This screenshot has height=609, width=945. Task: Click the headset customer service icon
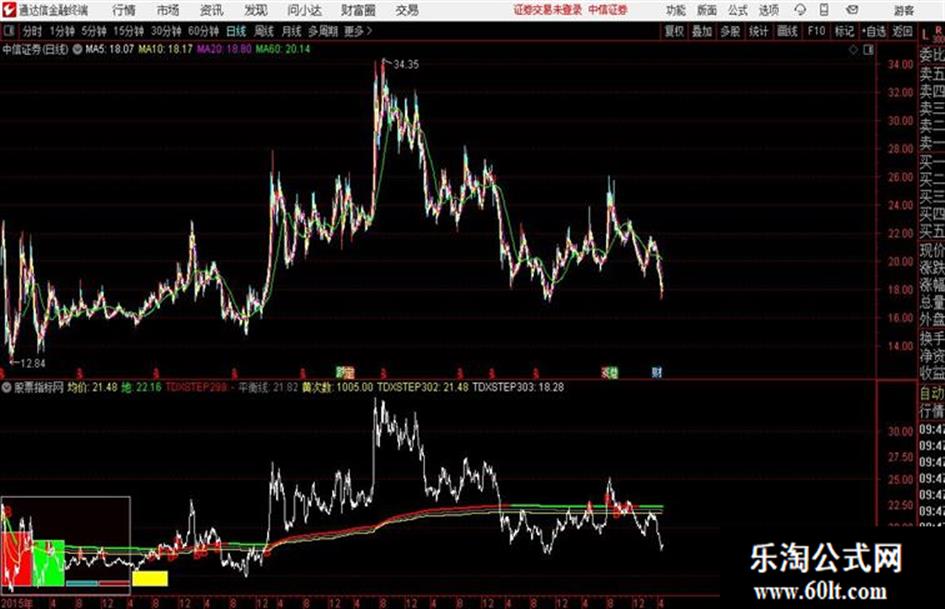click(800, 10)
